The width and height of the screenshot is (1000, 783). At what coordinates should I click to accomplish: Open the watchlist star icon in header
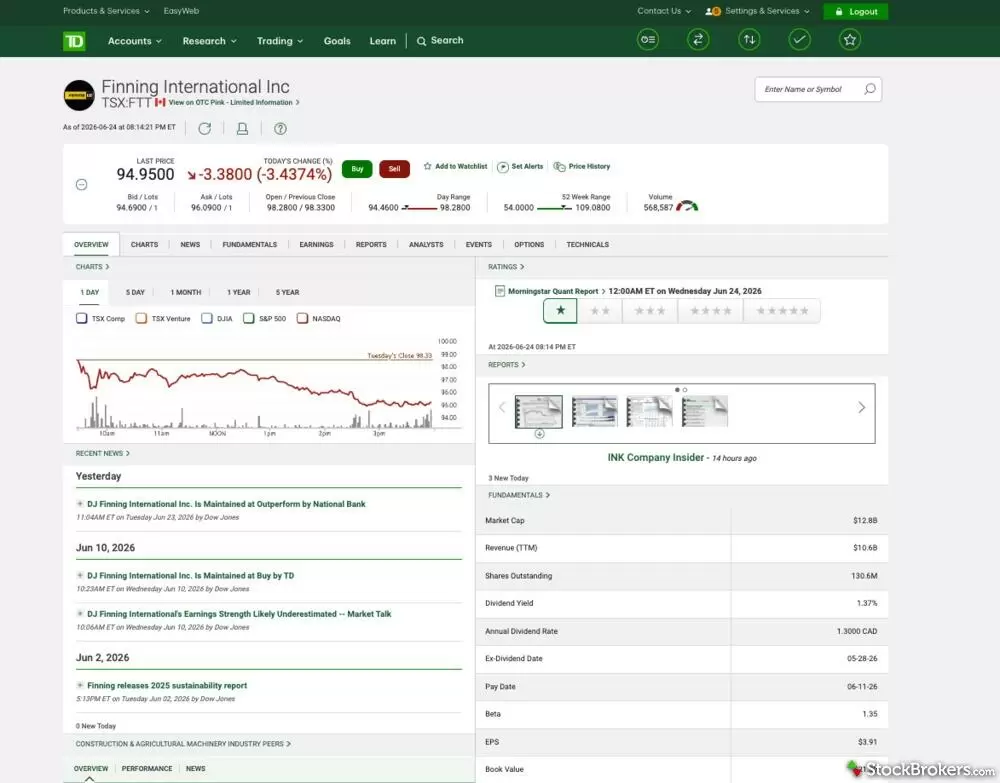point(849,40)
